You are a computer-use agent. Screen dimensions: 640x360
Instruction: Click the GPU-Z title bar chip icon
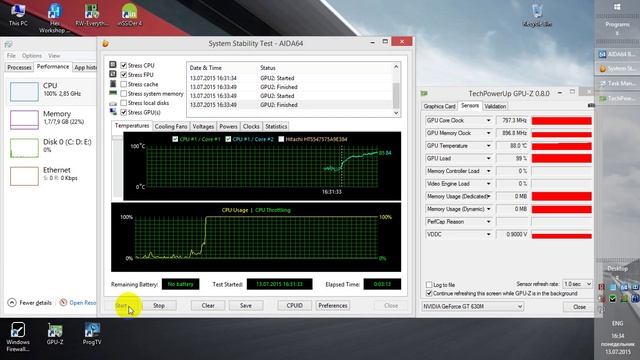click(x=424, y=93)
